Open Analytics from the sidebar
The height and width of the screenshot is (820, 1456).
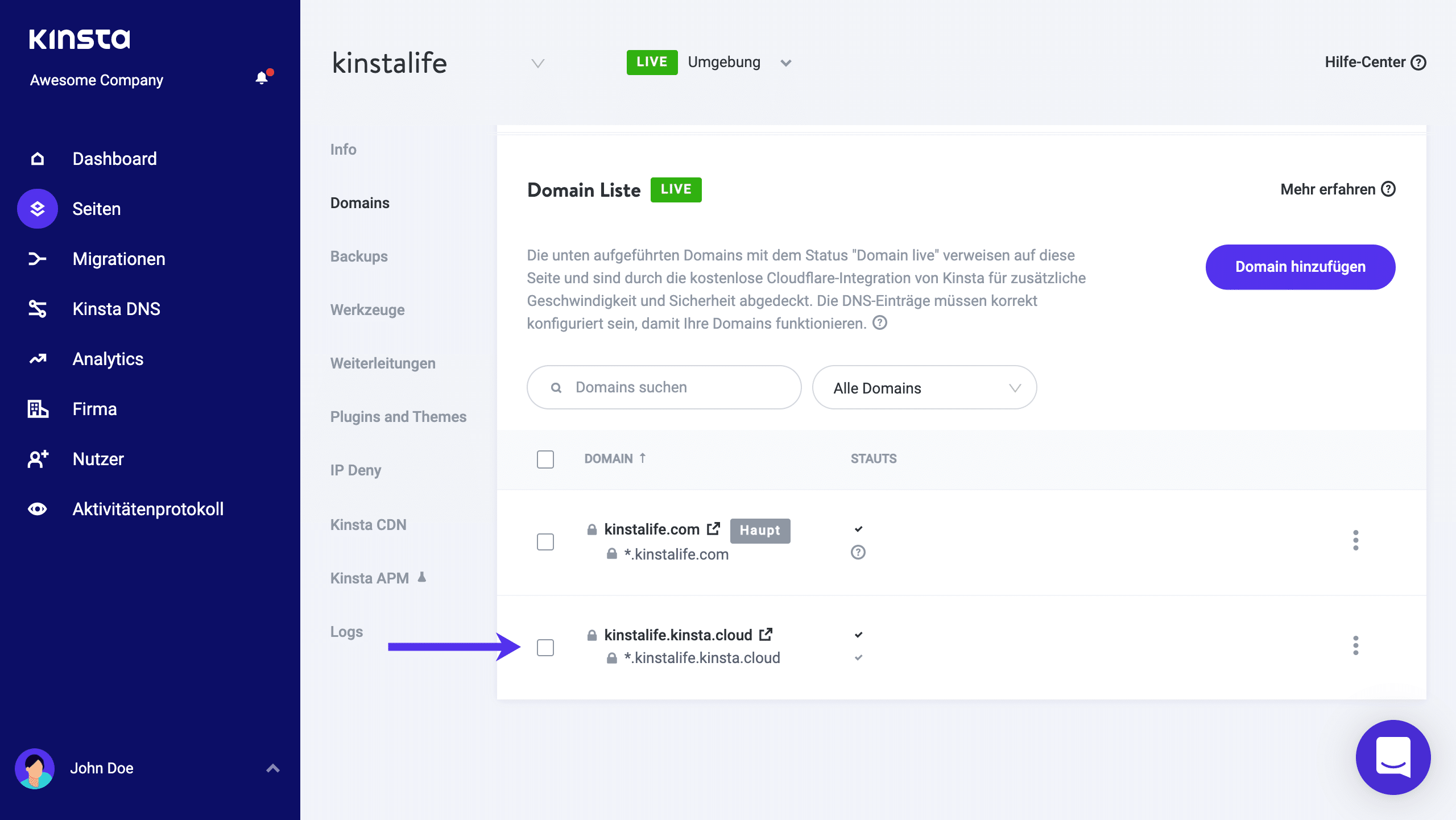(x=107, y=358)
